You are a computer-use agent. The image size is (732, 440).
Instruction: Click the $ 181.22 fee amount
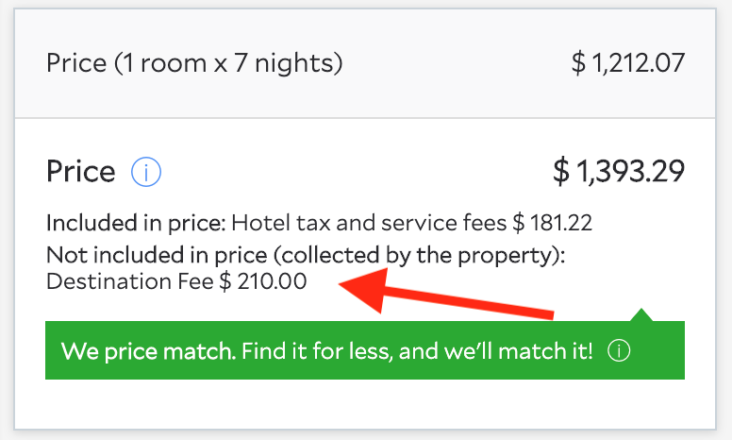[x=552, y=223]
